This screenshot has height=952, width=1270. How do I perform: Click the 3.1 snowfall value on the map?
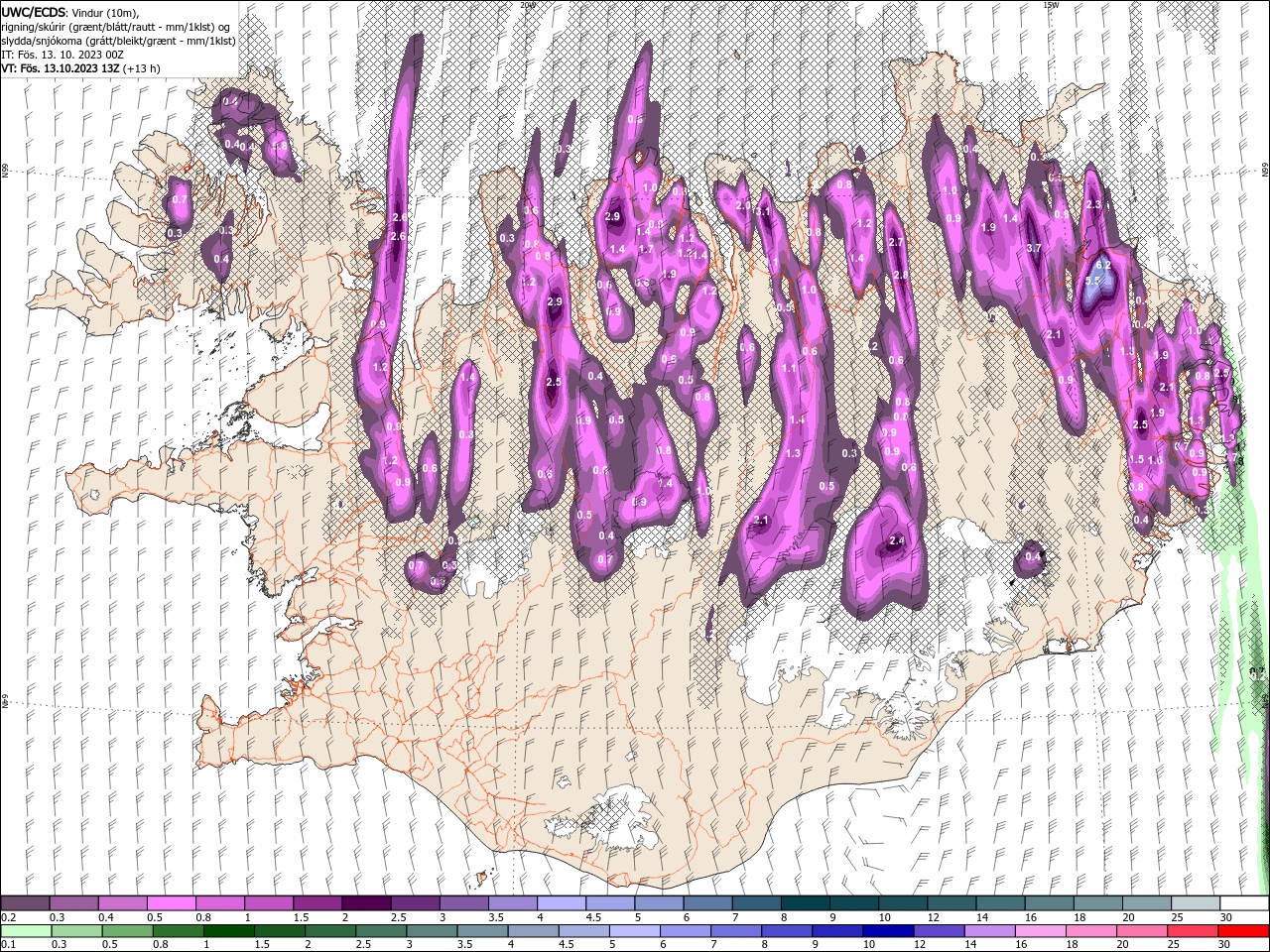(764, 211)
